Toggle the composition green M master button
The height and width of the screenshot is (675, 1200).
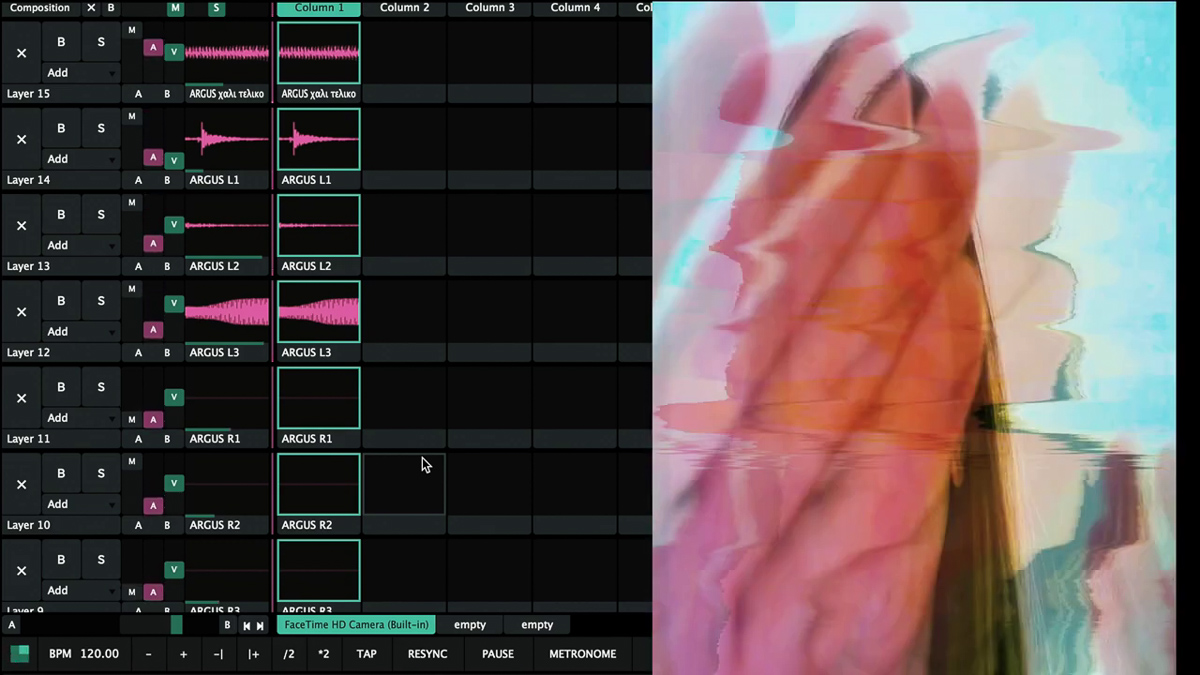(176, 8)
